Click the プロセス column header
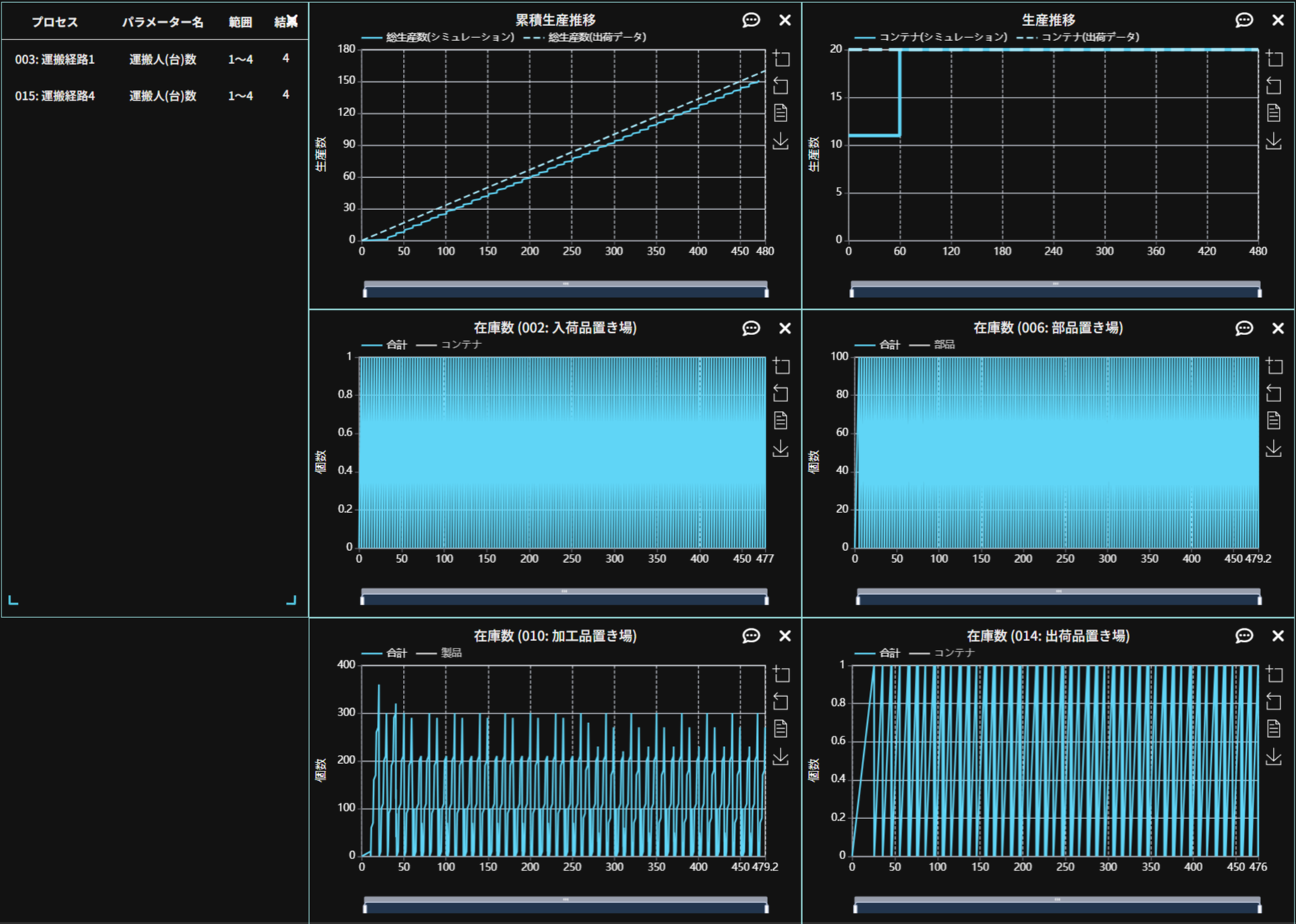The height and width of the screenshot is (924, 1296). [54, 22]
